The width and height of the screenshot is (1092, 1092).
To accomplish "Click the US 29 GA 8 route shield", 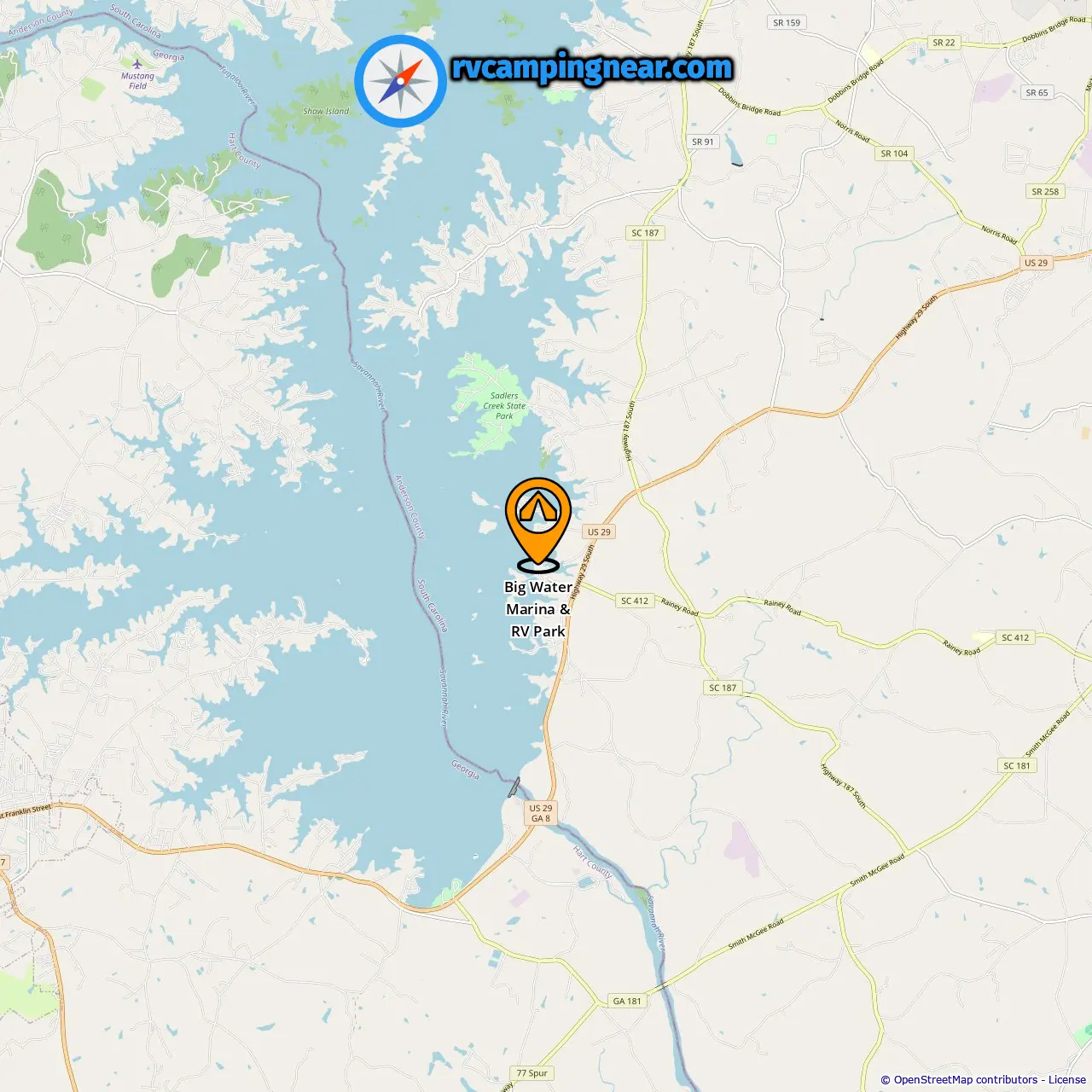I will coord(541,813).
